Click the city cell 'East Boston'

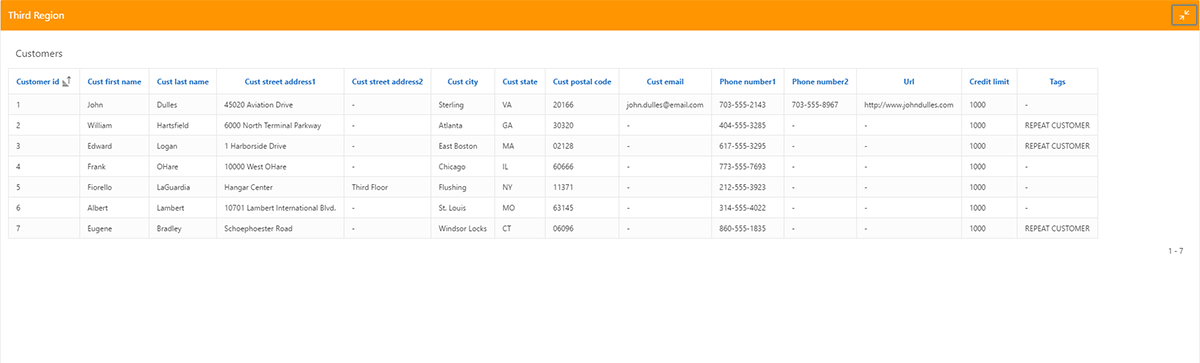click(458, 146)
